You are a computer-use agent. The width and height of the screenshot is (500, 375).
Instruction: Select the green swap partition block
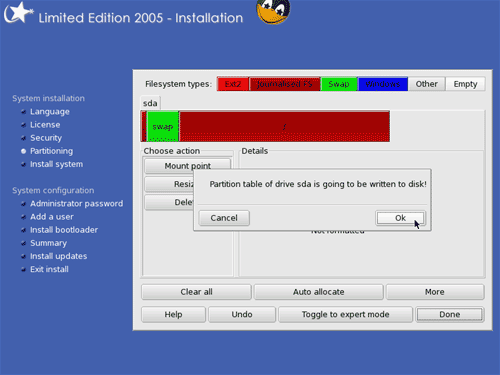tap(163, 126)
